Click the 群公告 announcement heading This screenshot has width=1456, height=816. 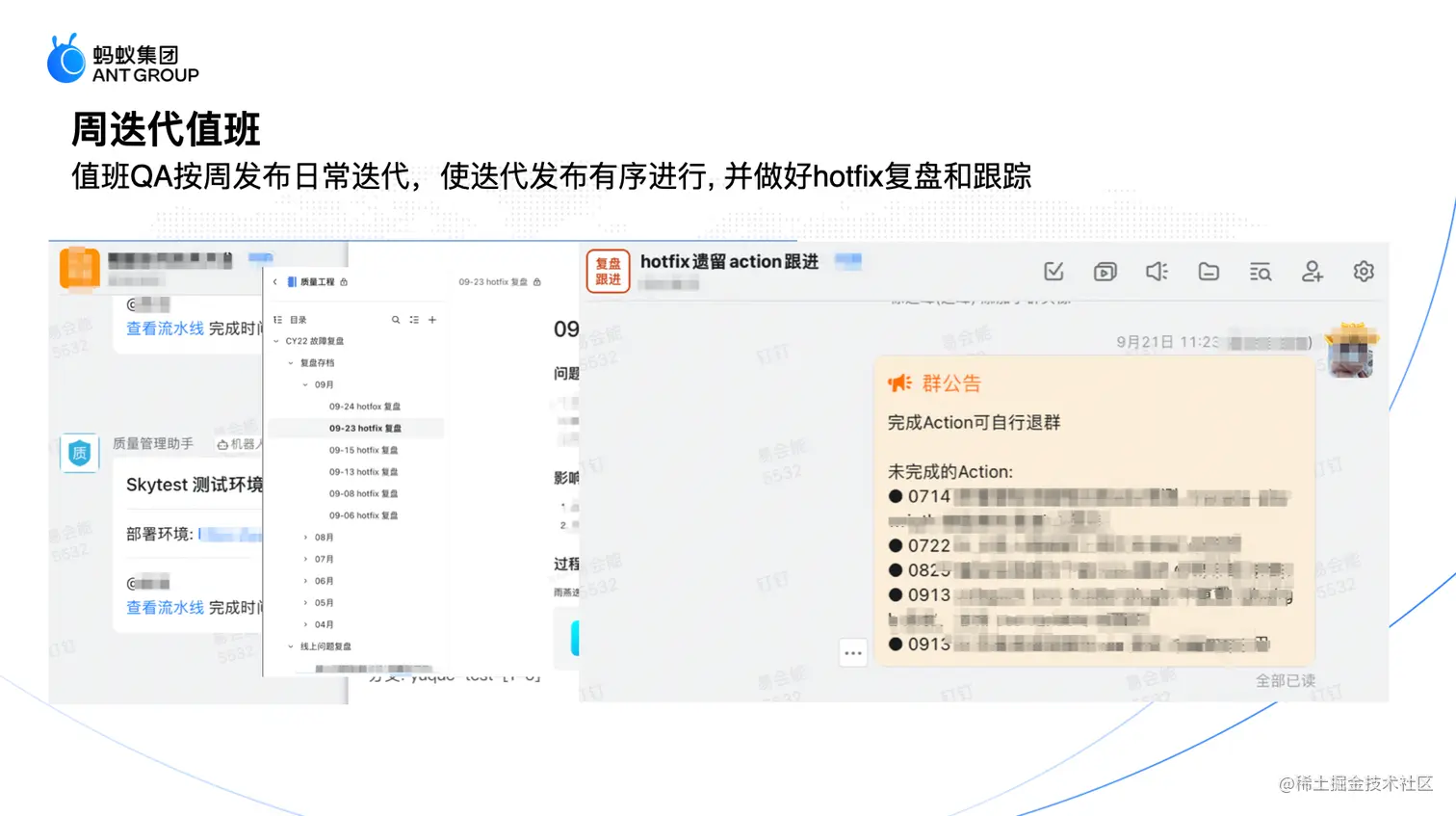click(x=951, y=383)
